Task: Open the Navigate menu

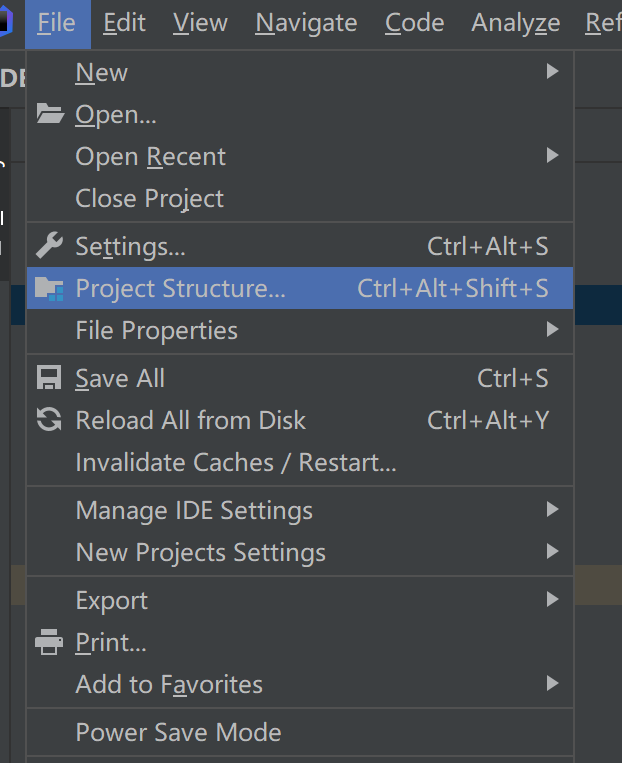Action: 306,23
